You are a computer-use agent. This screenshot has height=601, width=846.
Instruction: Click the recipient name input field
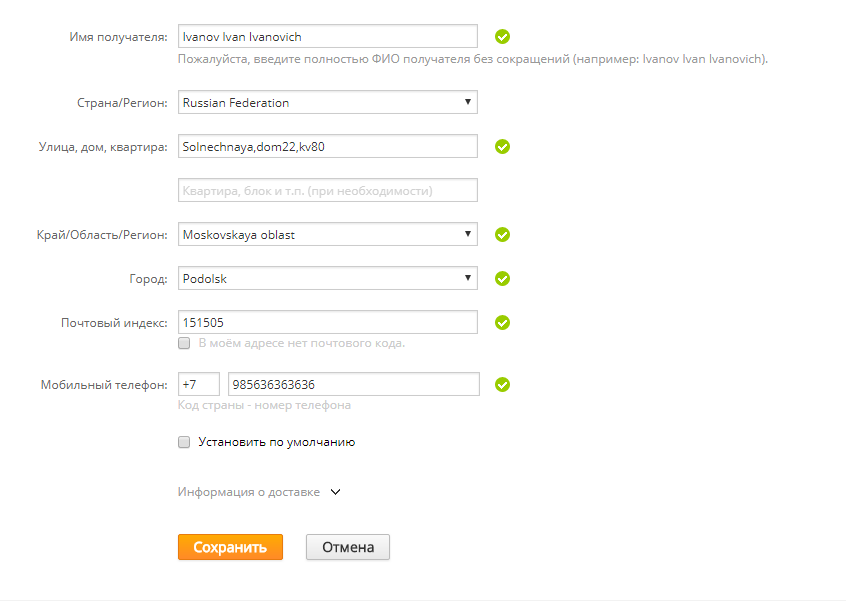[327, 37]
